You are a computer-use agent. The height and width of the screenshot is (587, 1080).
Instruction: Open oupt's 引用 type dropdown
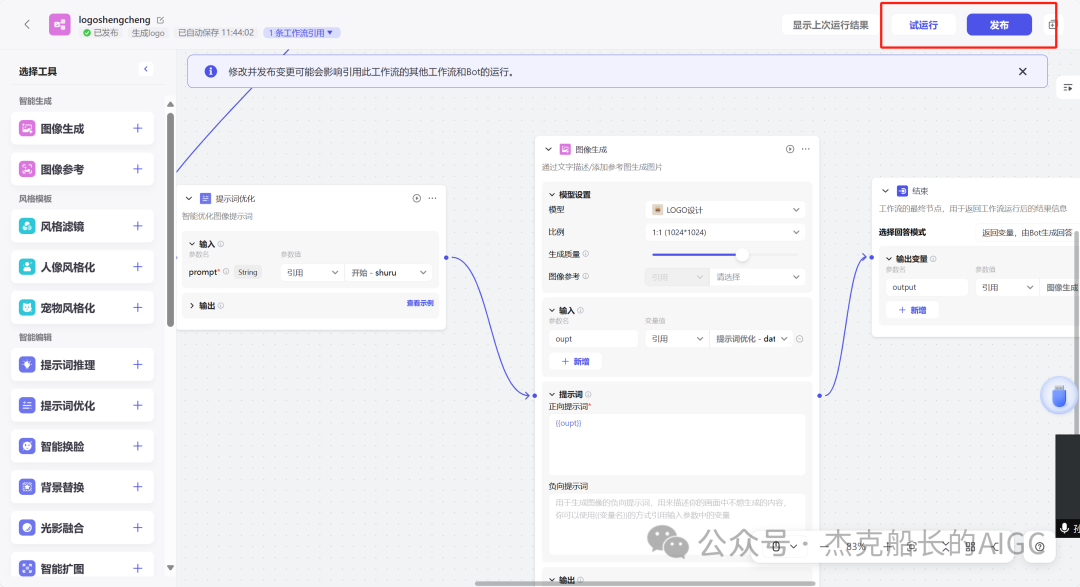click(x=676, y=339)
